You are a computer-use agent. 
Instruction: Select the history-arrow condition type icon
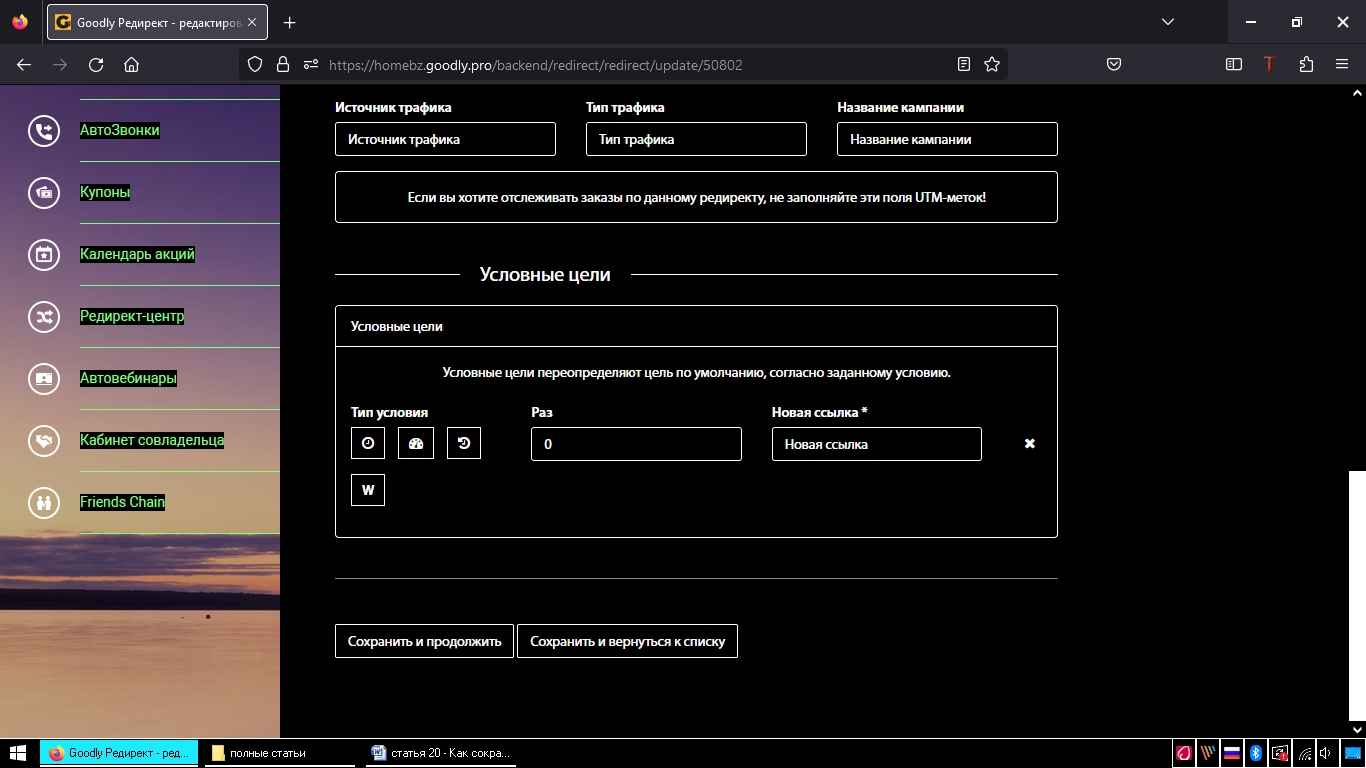coord(464,443)
